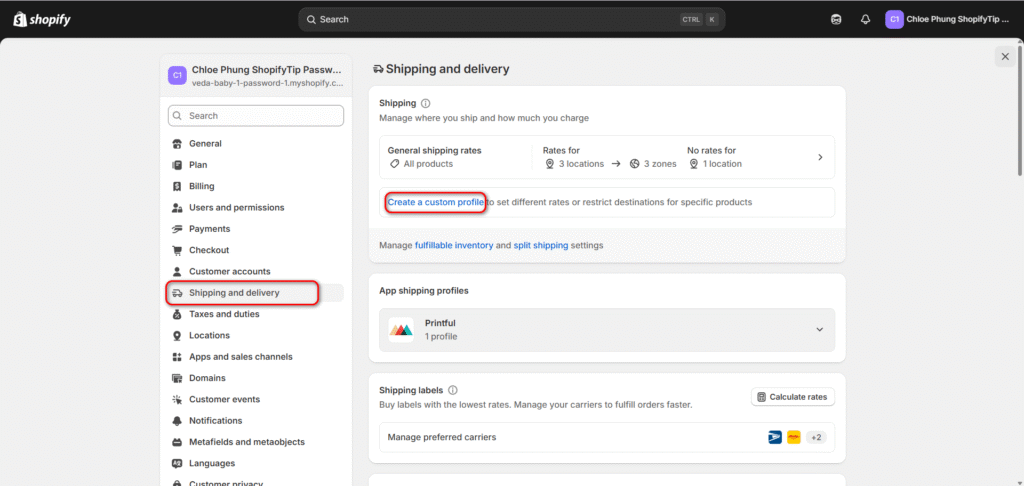Open General shipping rates via arrow chevron
Viewport: 1024px width, 486px height.
[820, 157]
